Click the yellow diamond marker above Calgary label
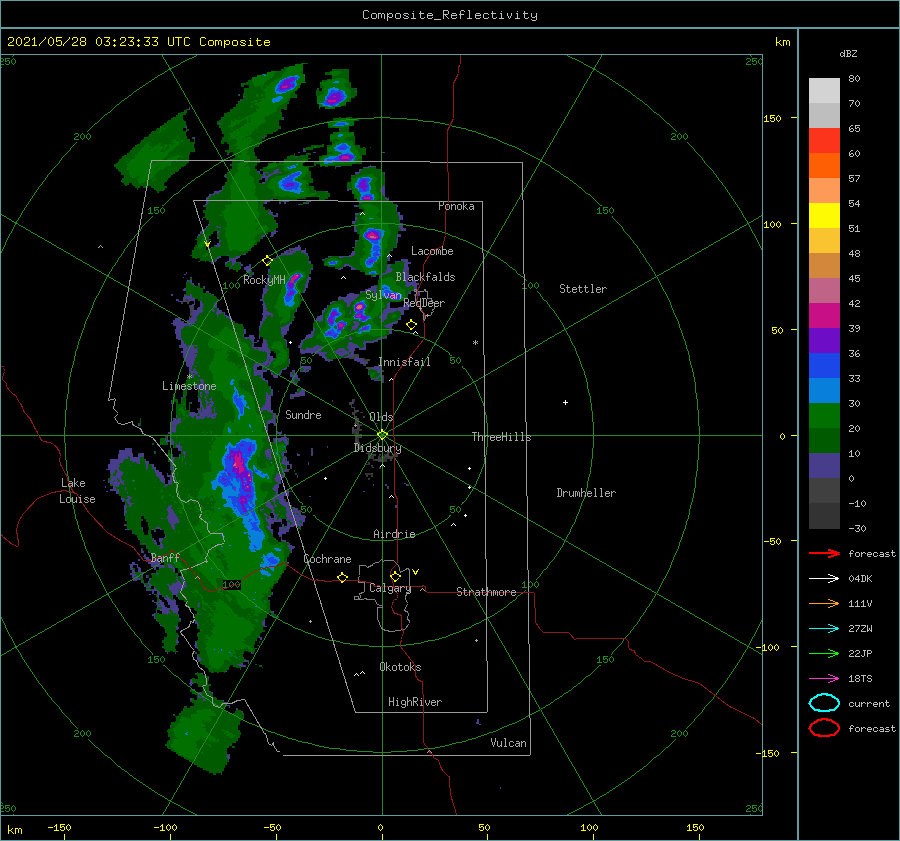 395,576
